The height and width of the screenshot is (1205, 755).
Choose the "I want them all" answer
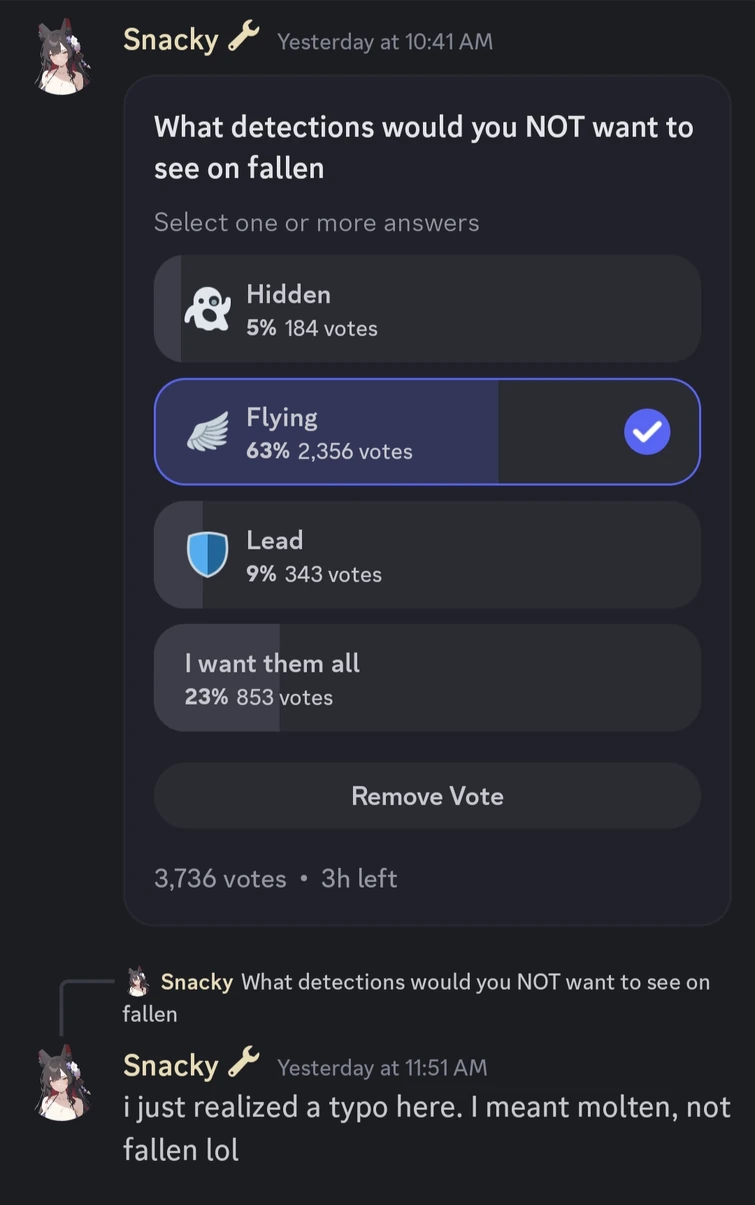pyautogui.click(x=427, y=678)
